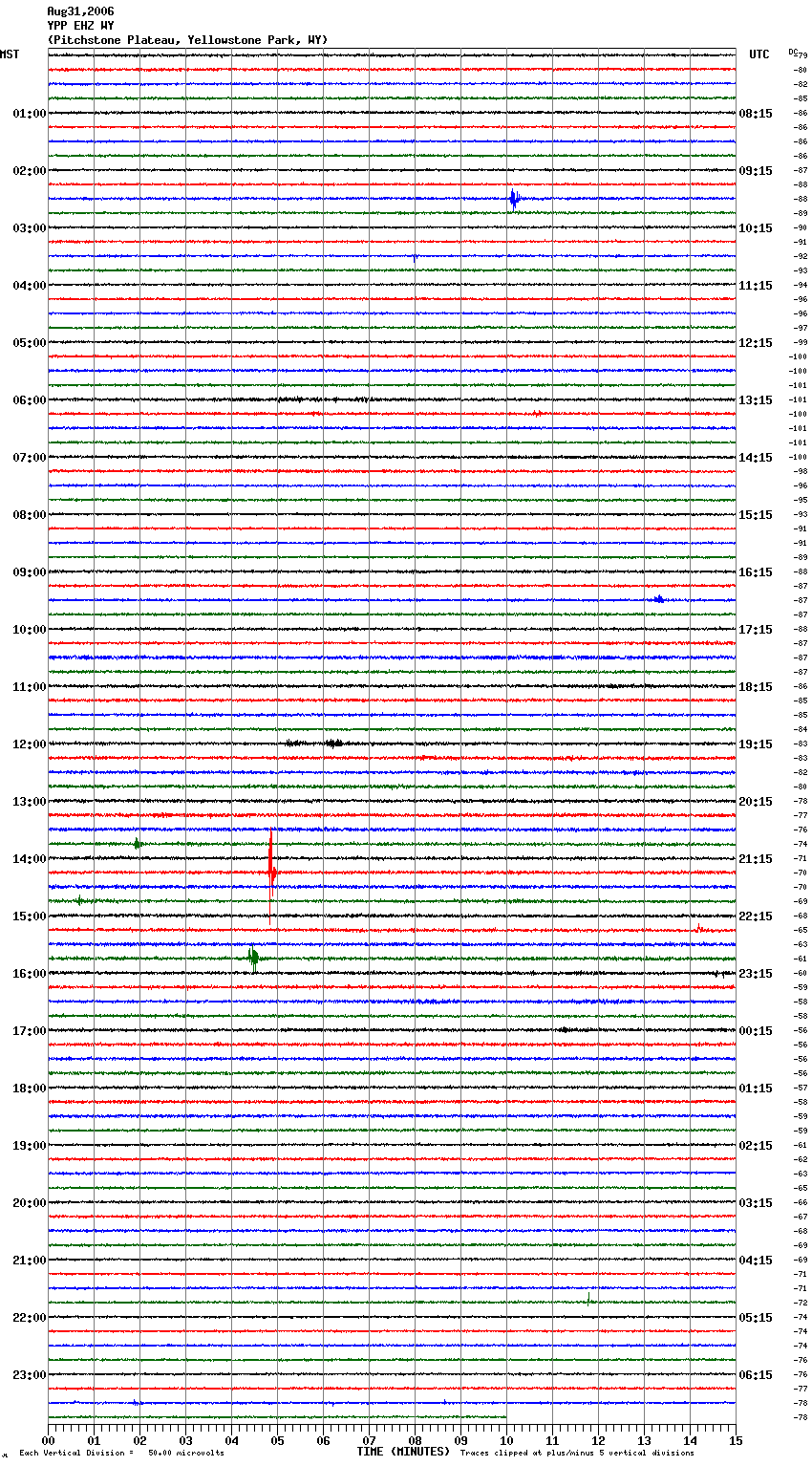Select the 05 tick label on the minutes axis

(277, 1440)
